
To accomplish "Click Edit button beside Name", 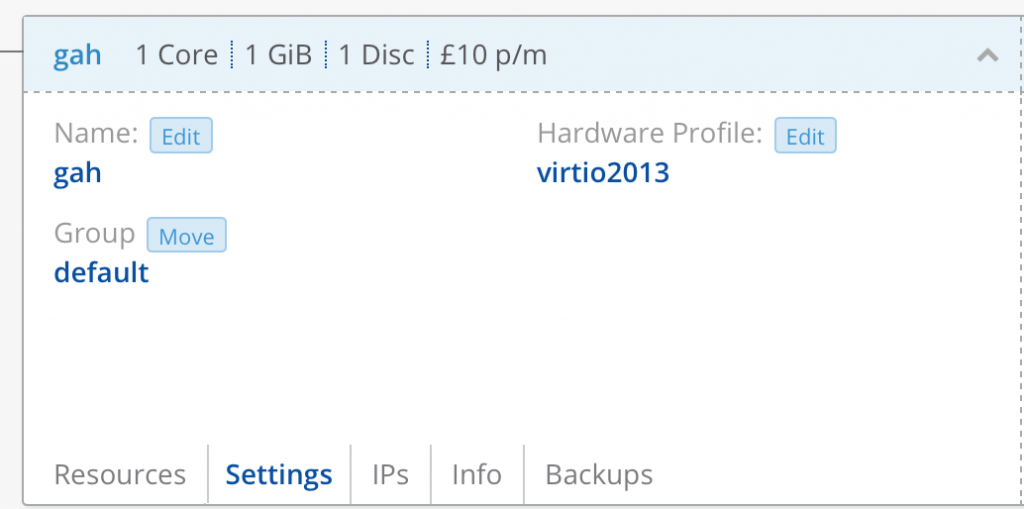I will click(x=181, y=136).
